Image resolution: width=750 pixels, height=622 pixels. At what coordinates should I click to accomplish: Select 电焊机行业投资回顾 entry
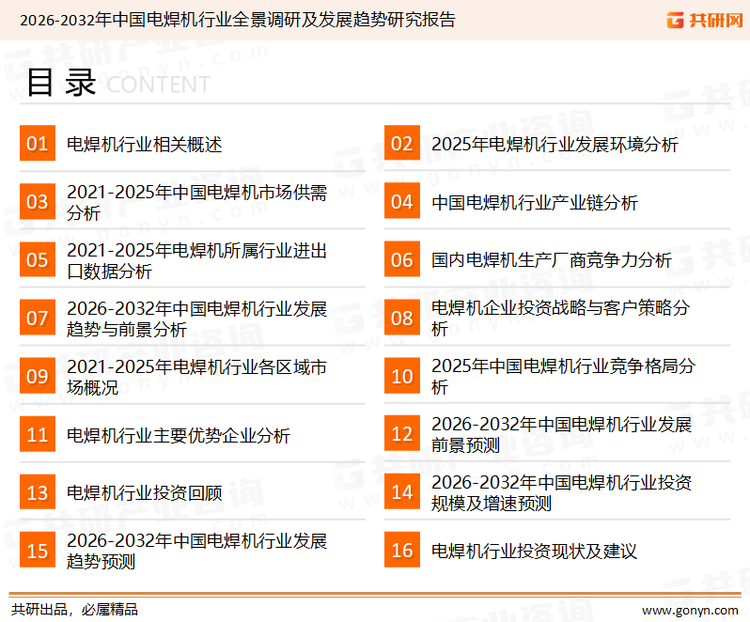click(x=144, y=492)
